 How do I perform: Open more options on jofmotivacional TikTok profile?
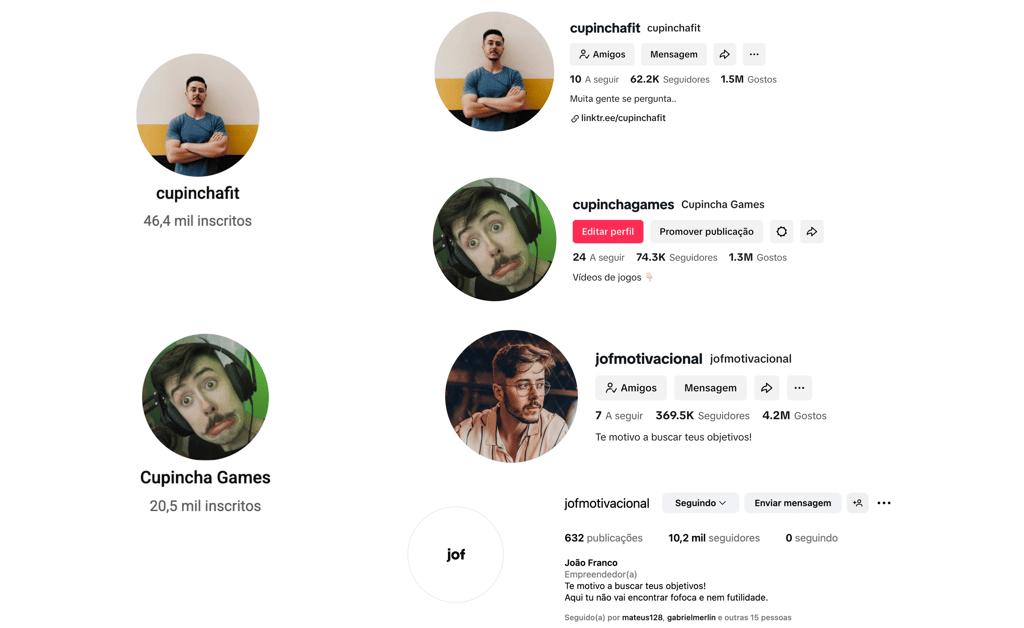click(799, 388)
